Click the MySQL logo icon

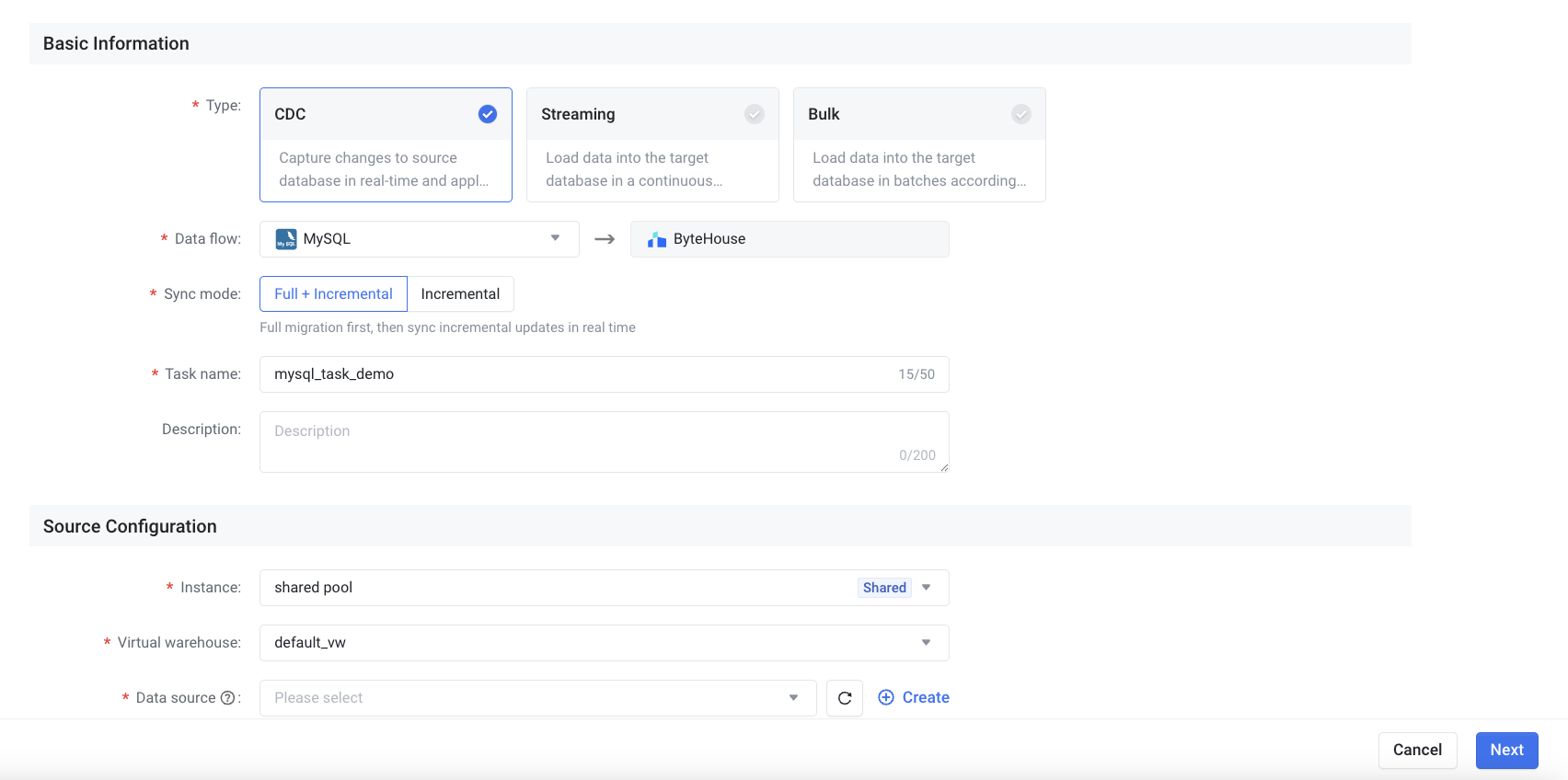[286, 239]
